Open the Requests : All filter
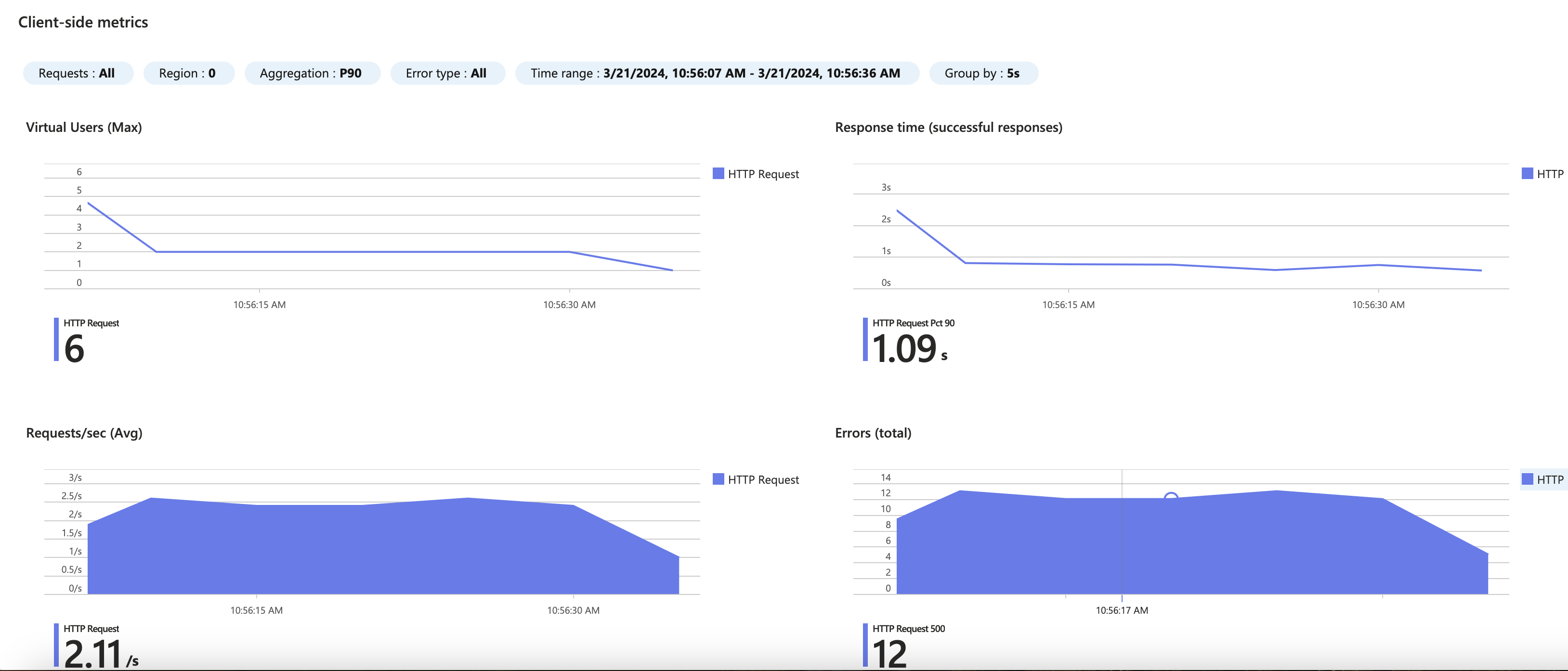The width and height of the screenshot is (1568, 671). 77,73
